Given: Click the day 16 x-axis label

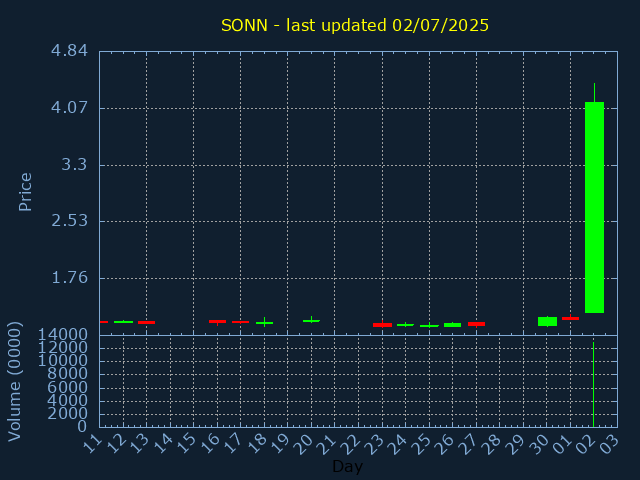Looking at the screenshot, I should pyautogui.click(x=210, y=444).
